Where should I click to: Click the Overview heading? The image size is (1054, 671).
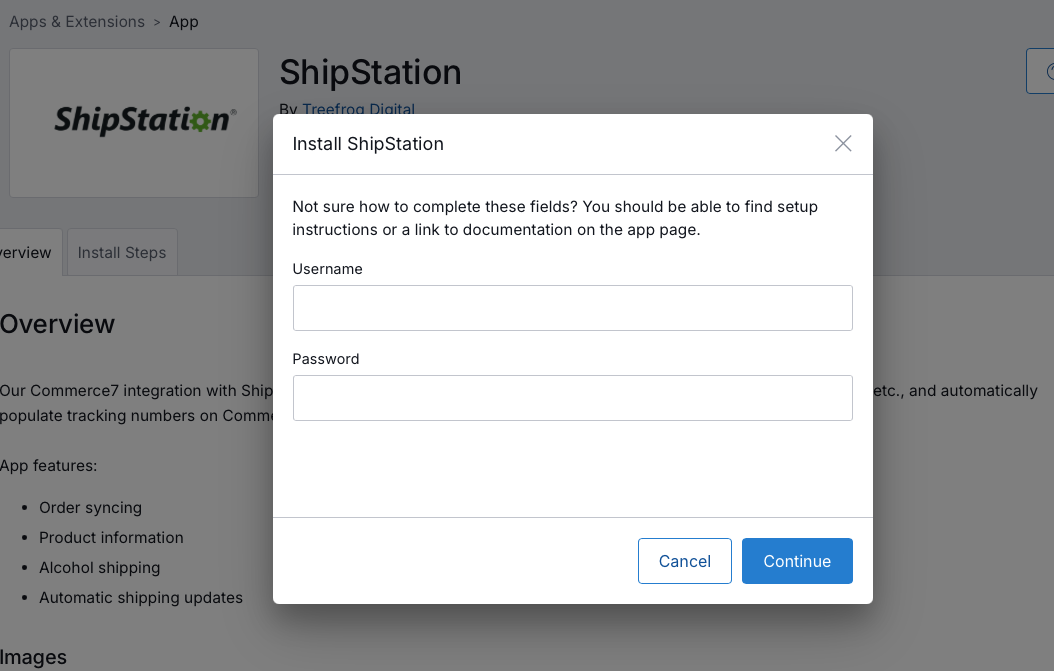pos(57,324)
